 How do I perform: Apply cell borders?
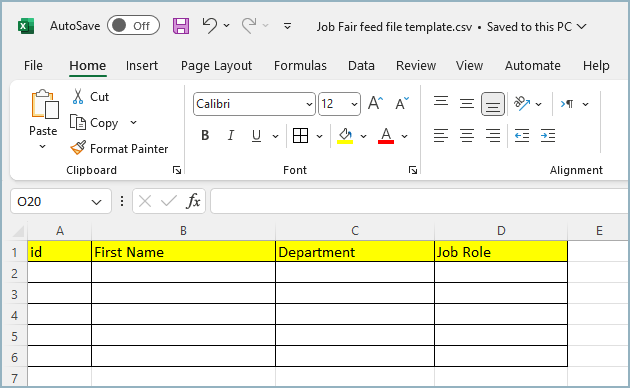click(x=301, y=136)
